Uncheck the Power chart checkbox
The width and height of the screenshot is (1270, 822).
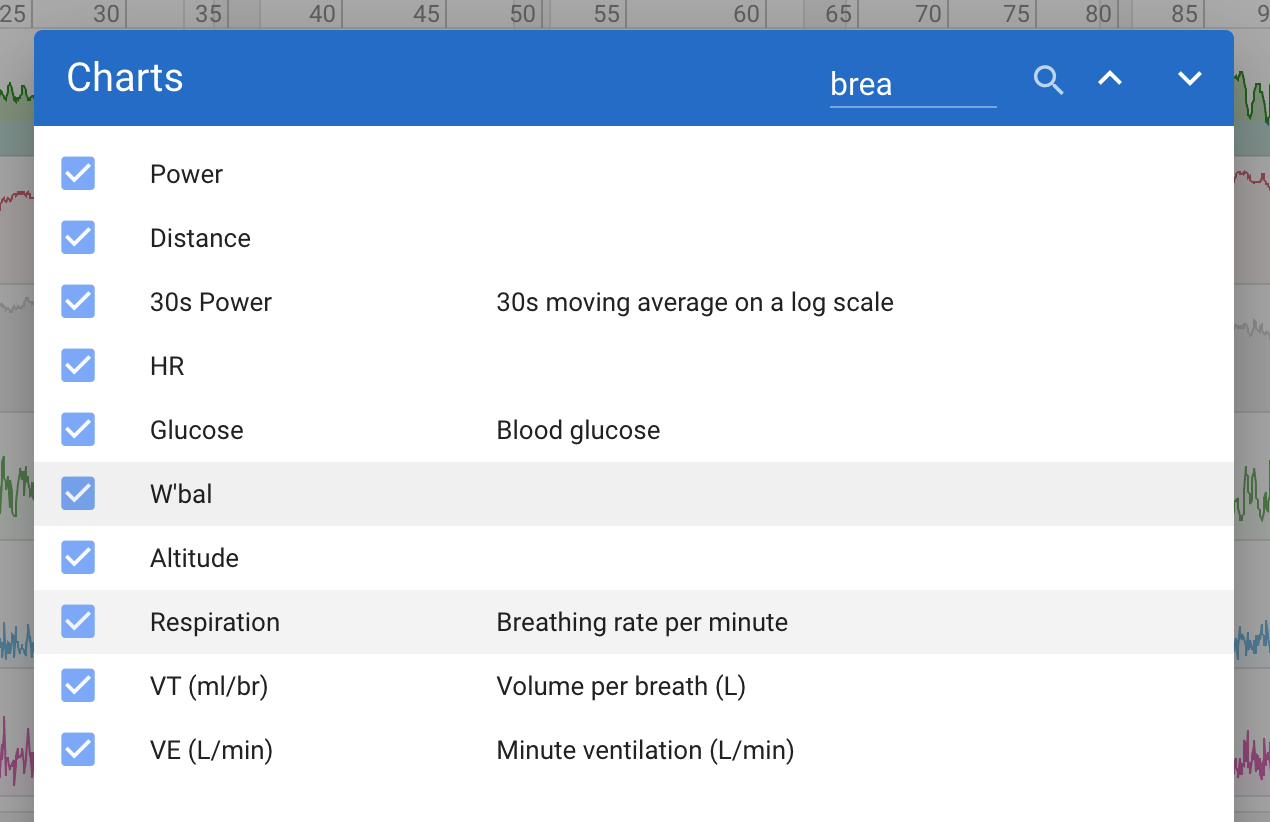coord(78,173)
